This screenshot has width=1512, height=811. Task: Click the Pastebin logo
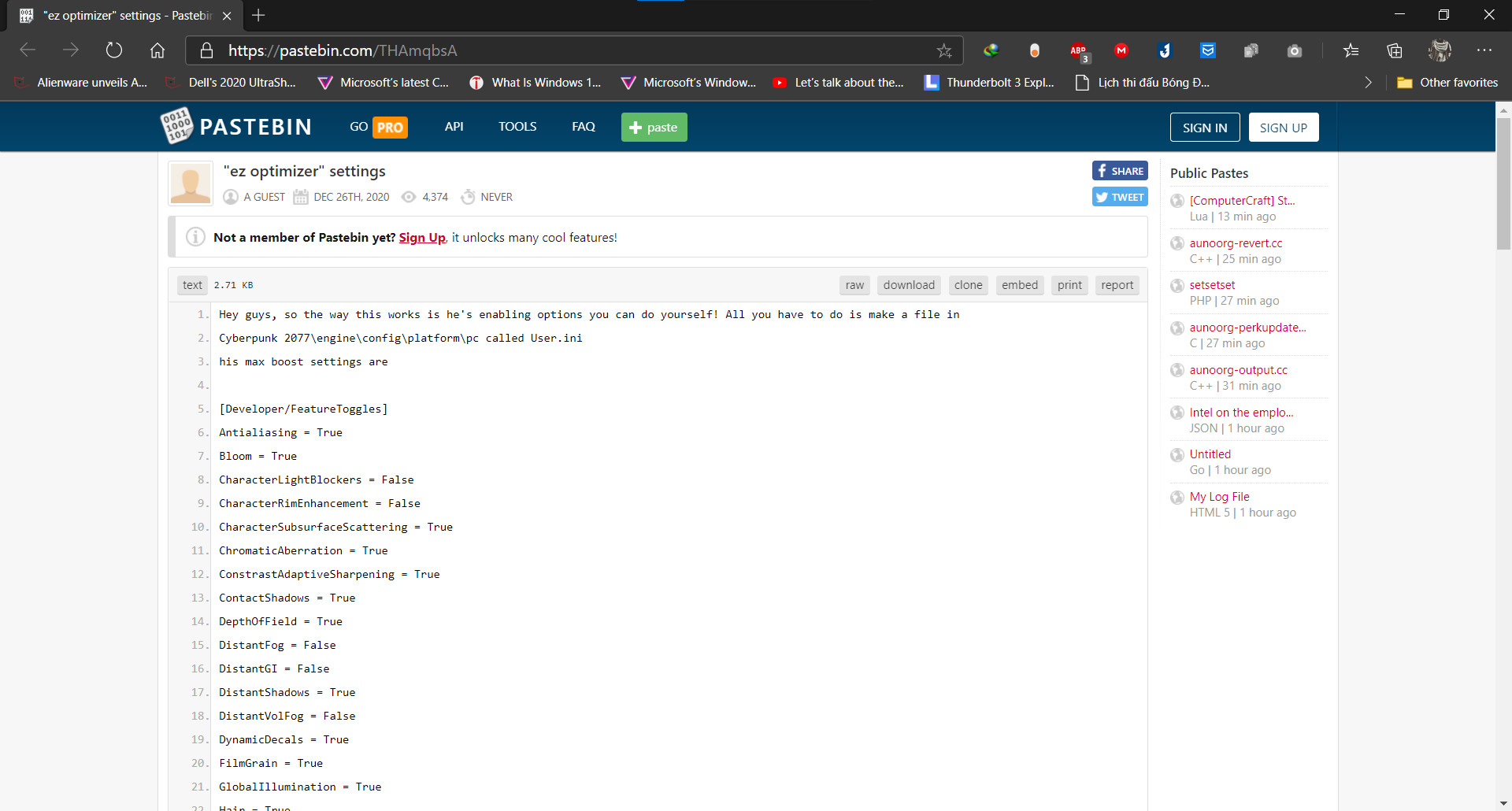tap(235, 126)
